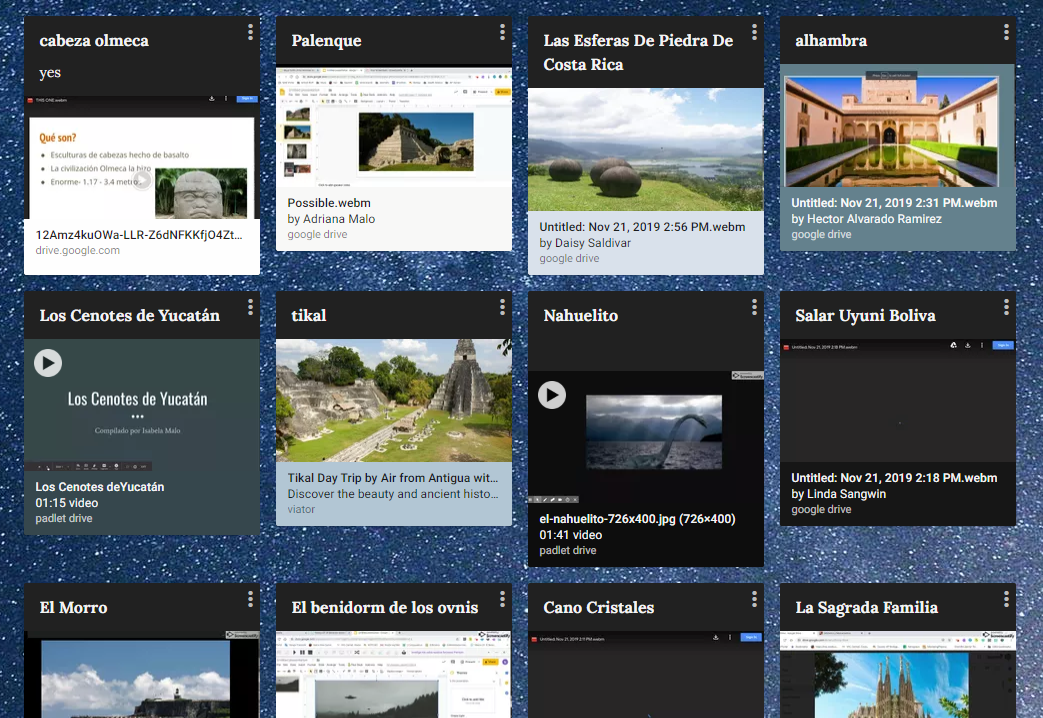Screen dimensions: 1043x718
Task: Select the Cano Cristales post title
Action: tap(599, 608)
